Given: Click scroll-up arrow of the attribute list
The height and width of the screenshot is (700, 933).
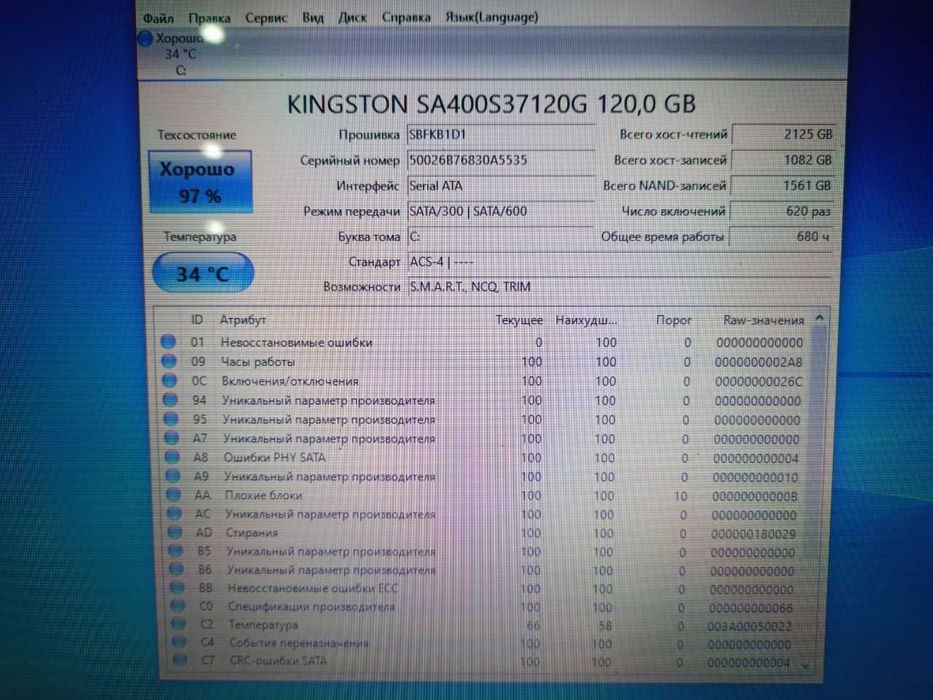Looking at the screenshot, I should [x=819, y=318].
